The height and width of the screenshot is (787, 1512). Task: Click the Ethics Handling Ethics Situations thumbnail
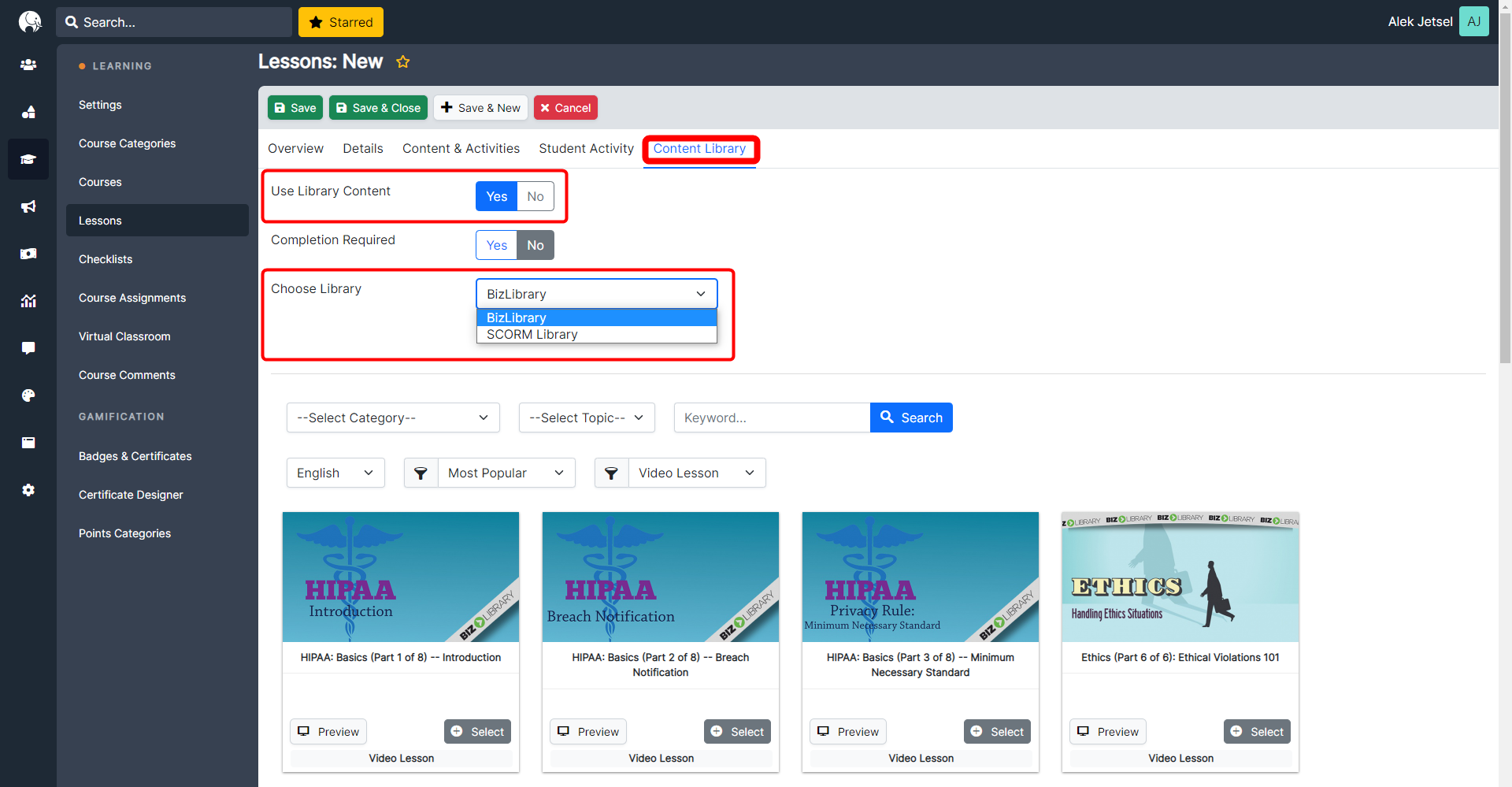pyautogui.click(x=1180, y=577)
